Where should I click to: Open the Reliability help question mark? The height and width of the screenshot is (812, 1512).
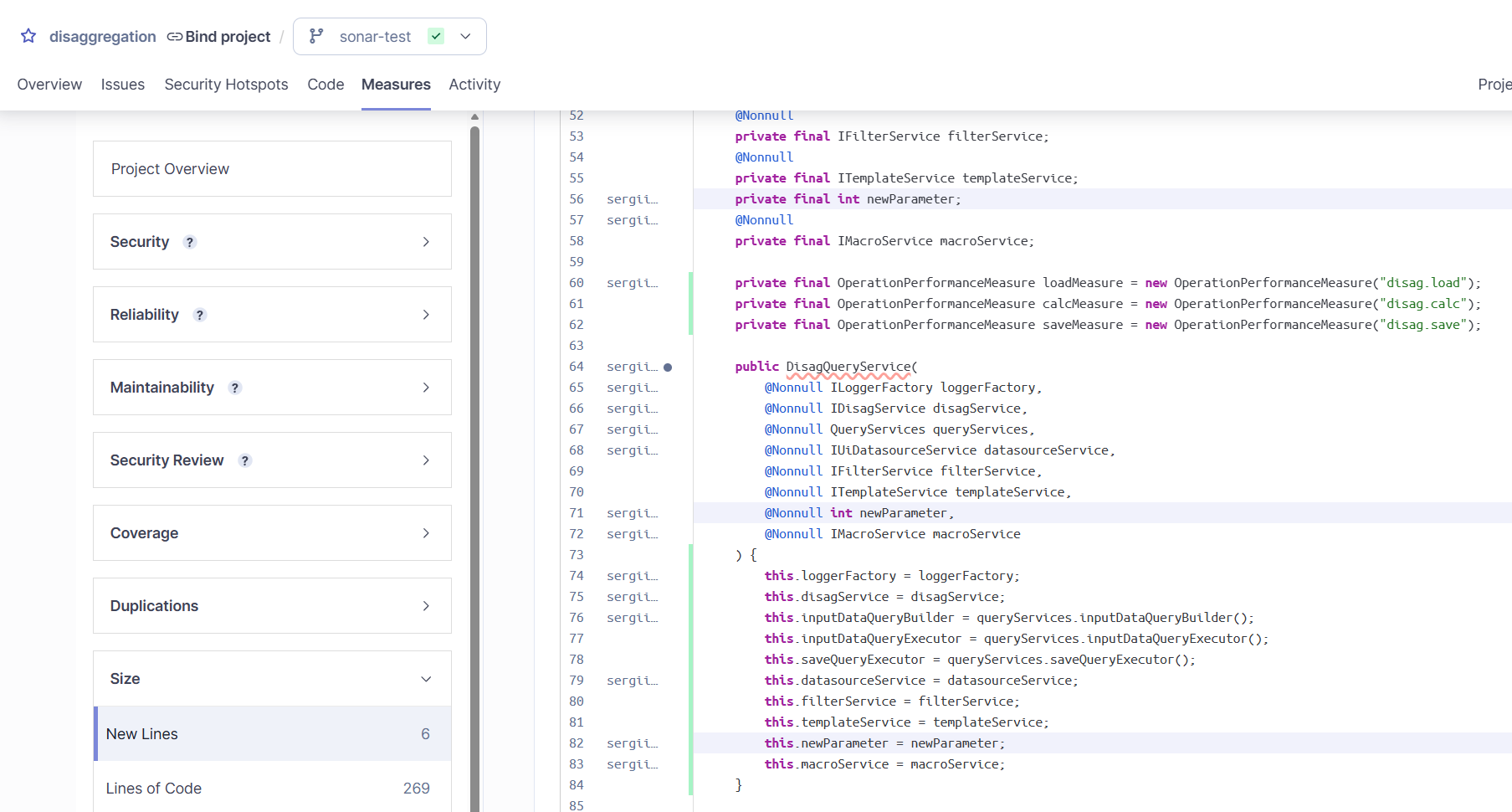[x=200, y=315]
